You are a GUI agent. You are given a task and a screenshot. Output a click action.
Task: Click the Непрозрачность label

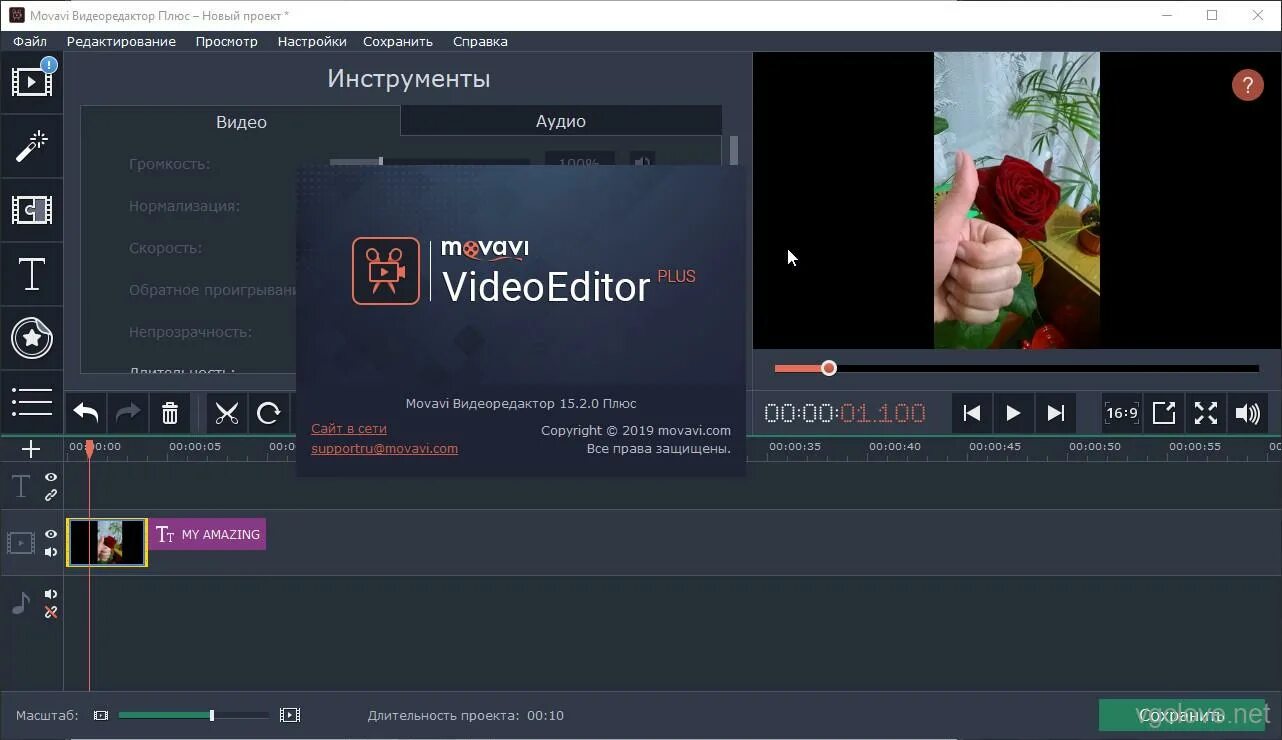[x=190, y=332]
